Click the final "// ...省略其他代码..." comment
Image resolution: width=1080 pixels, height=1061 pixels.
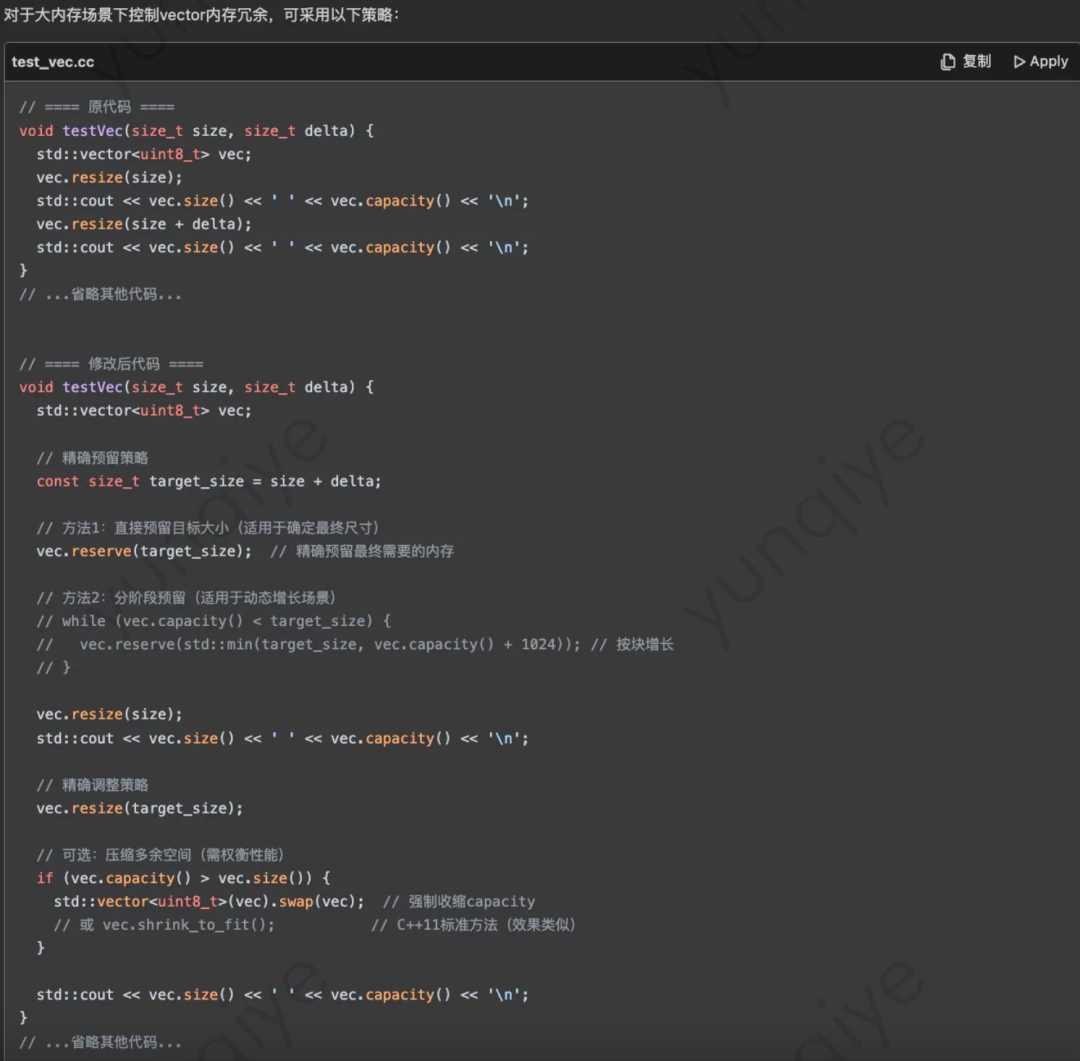point(101,1042)
